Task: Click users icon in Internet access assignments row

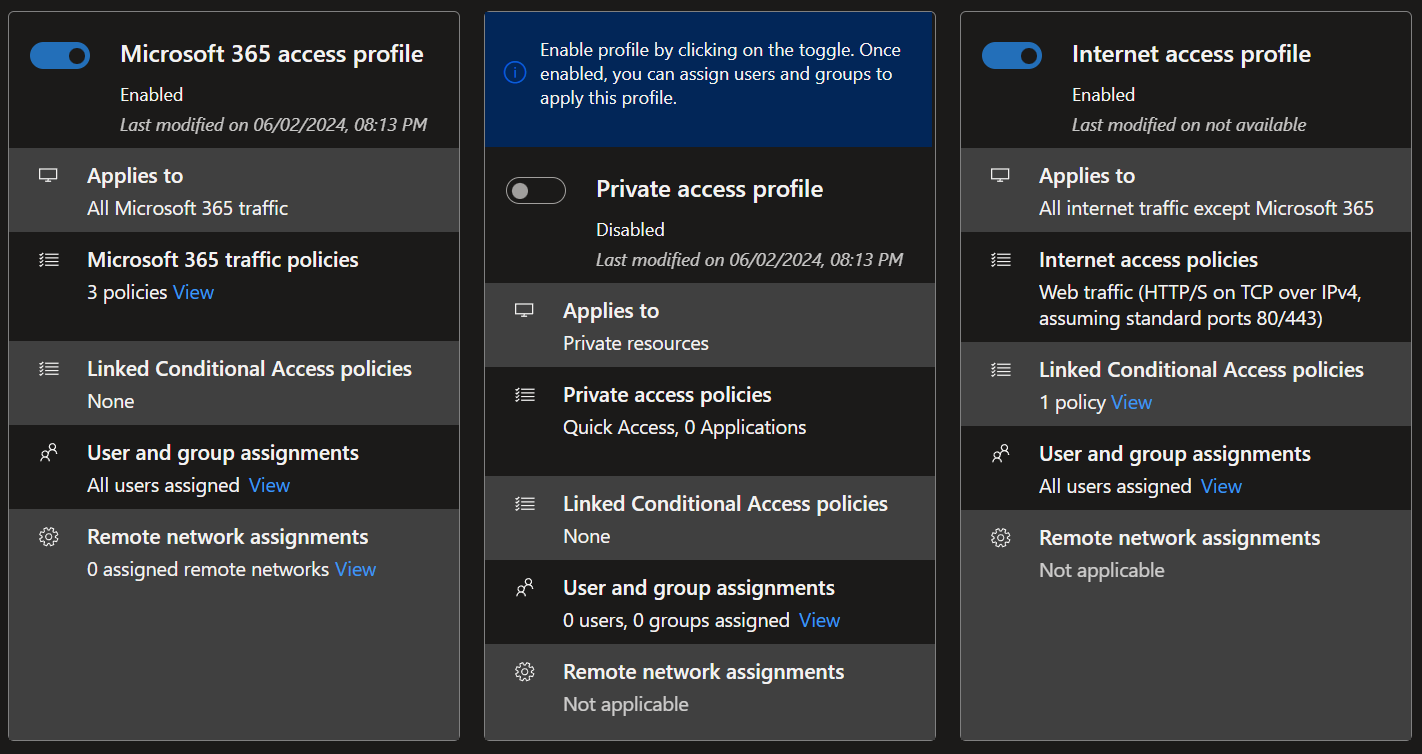Action: 1000,454
